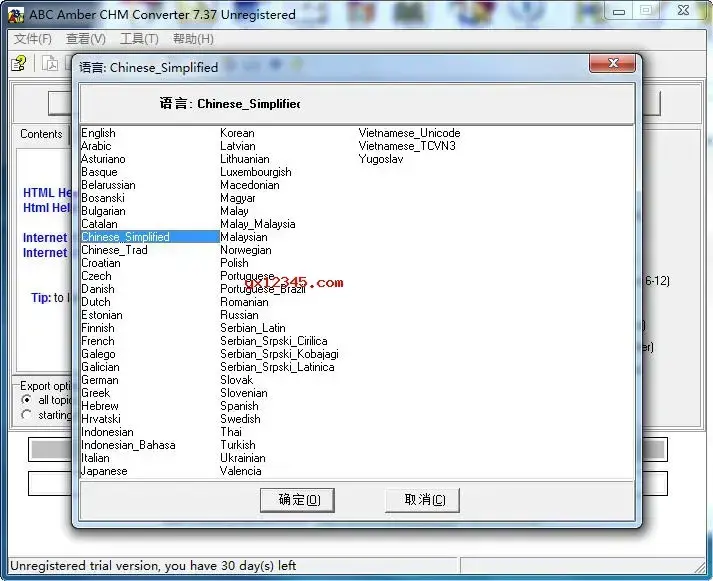Select Arabic in the language list
Image resolution: width=713 pixels, height=581 pixels.
(96, 146)
